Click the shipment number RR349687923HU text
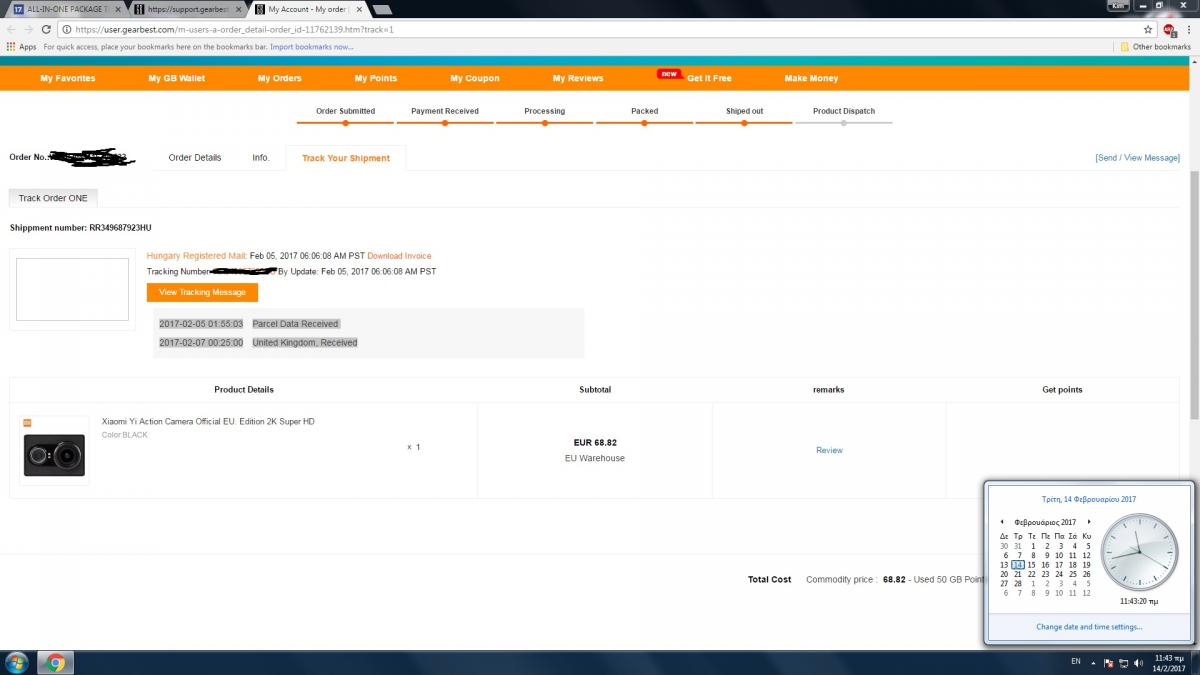This screenshot has width=1200, height=675. 120,228
